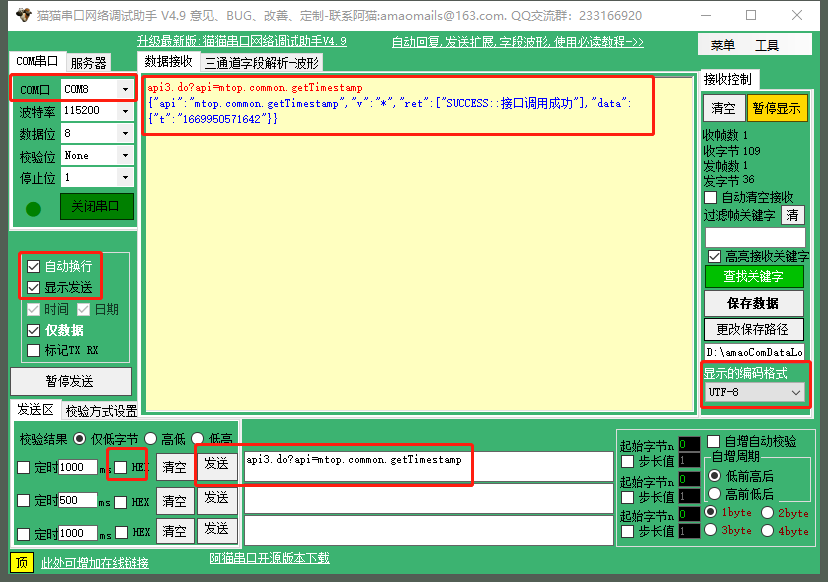Click 发送 for the getTimestamp command

[217, 464]
